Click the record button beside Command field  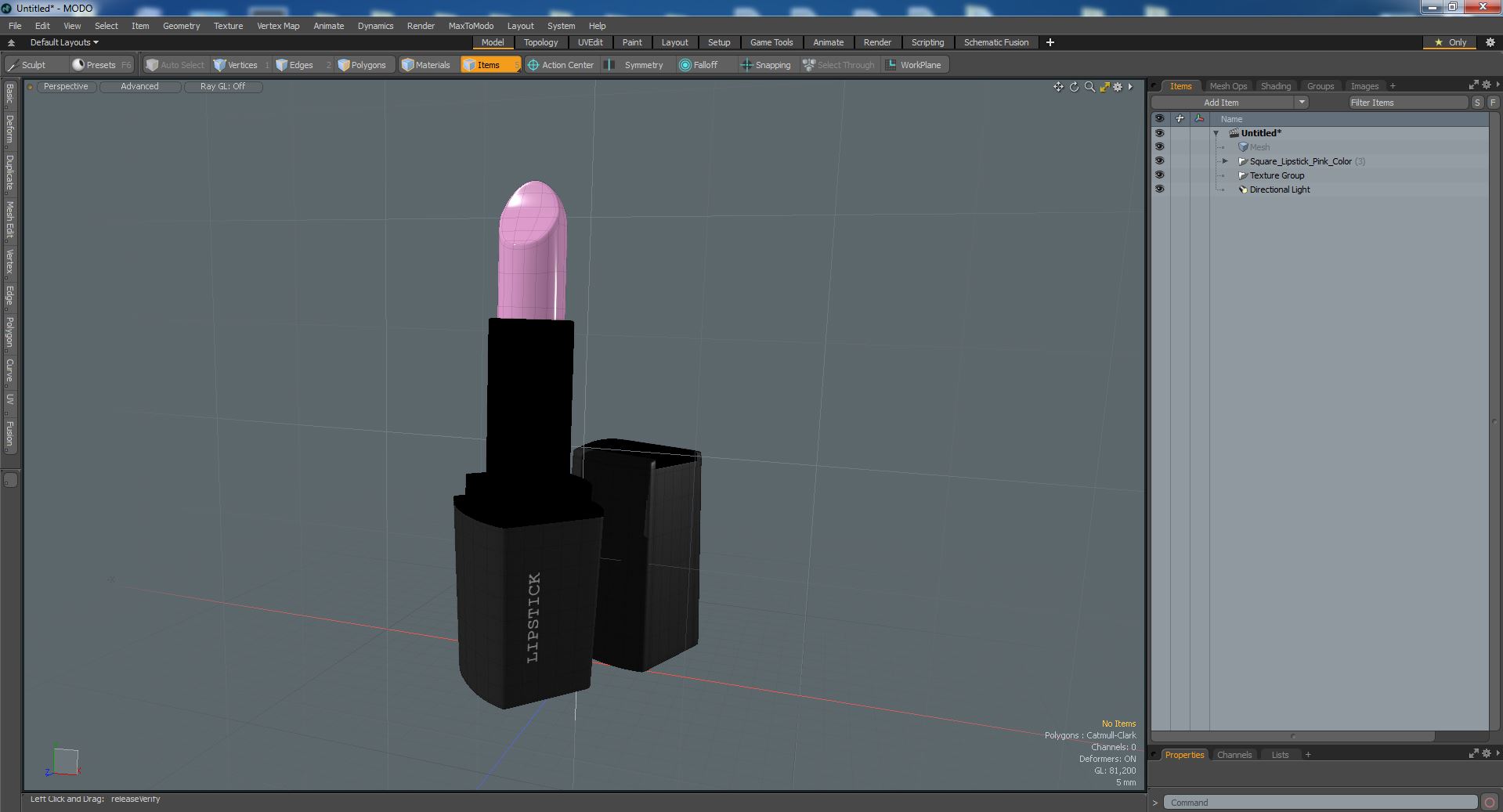point(1490,803)
